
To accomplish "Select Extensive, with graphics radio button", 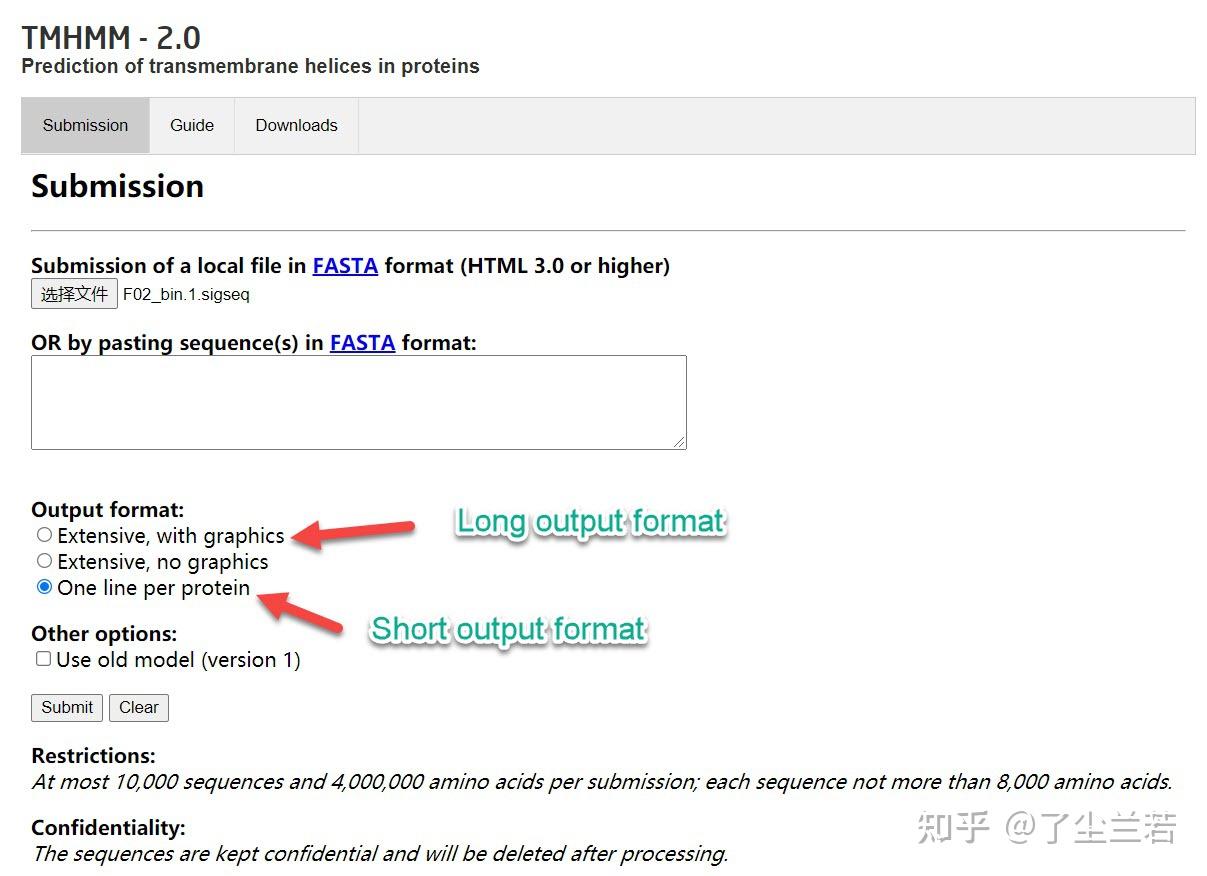I will (44, 535).
